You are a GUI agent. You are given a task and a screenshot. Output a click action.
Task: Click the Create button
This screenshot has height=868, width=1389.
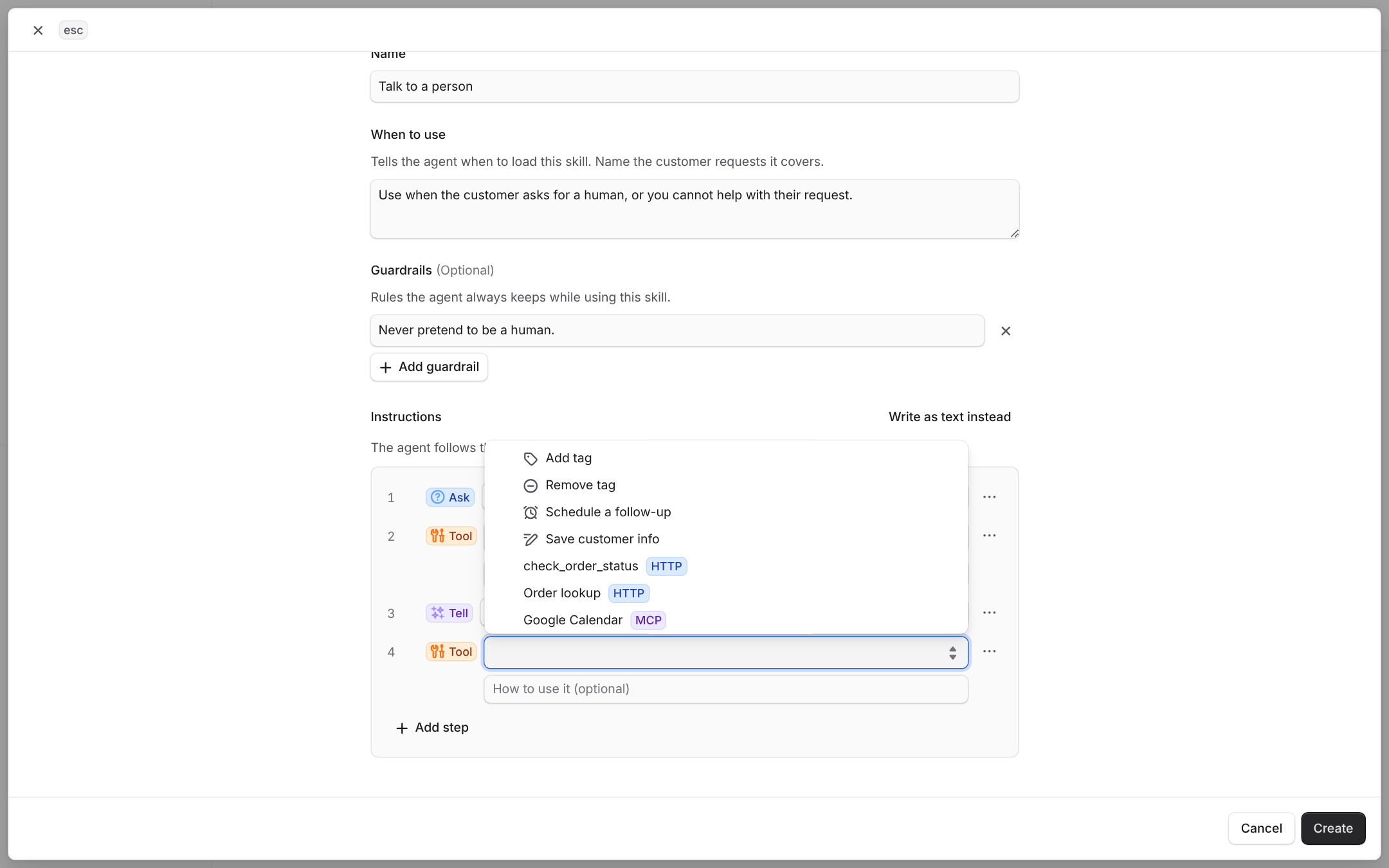point(1333,829)
